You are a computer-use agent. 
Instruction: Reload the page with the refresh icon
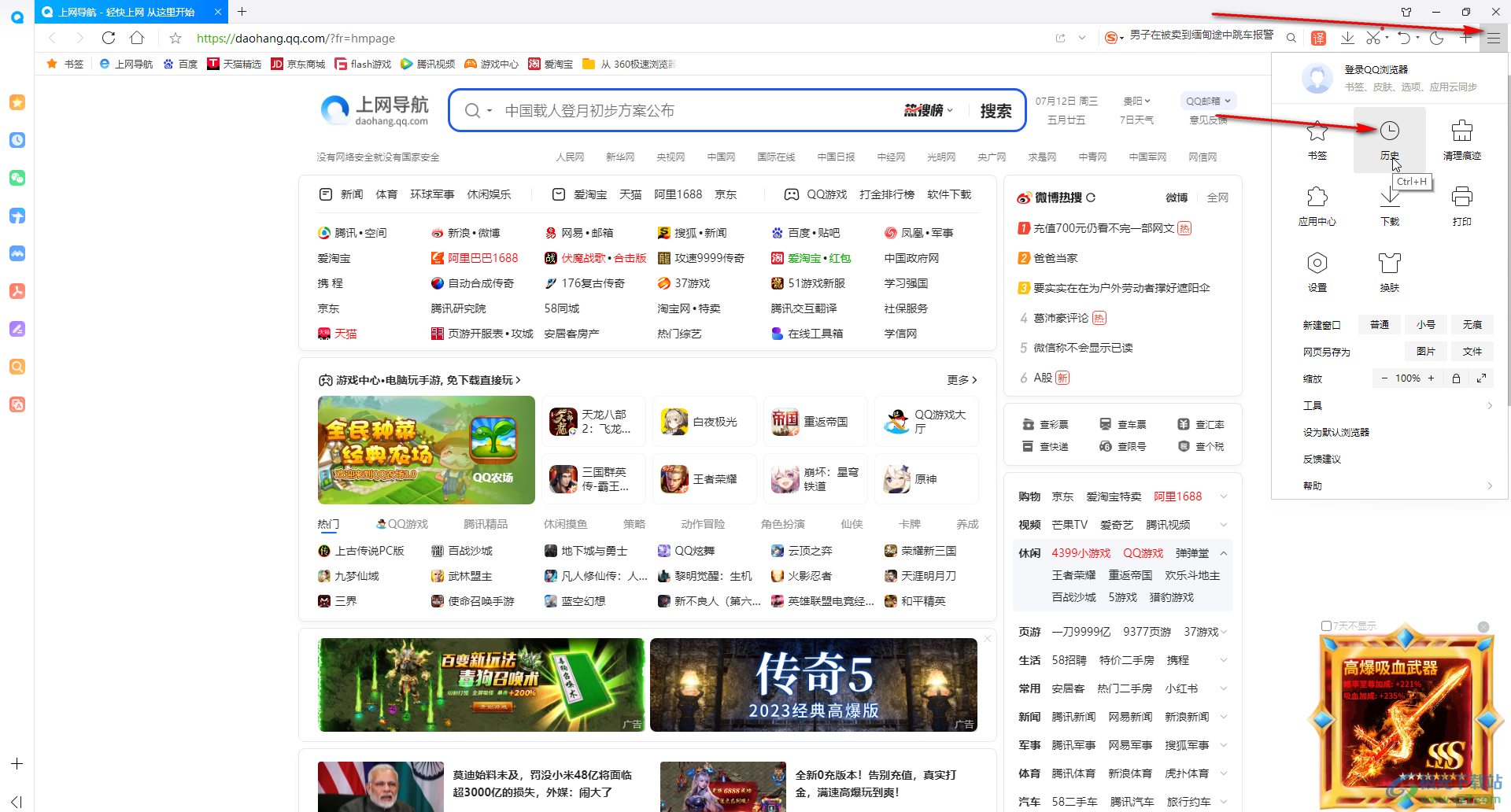pyautogui.click(x=109, y=38)
